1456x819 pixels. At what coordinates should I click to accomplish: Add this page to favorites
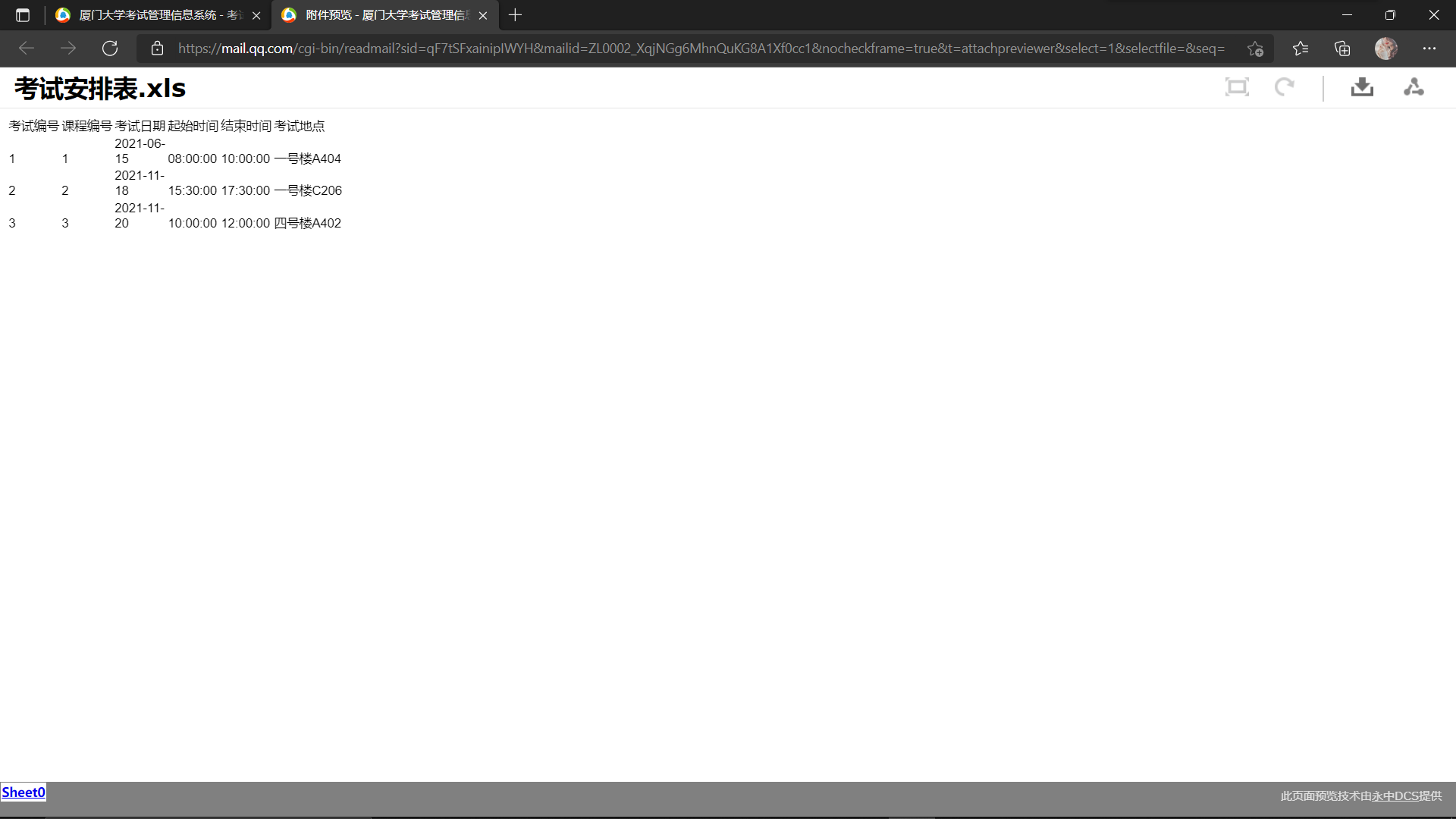pos(1255,49)
